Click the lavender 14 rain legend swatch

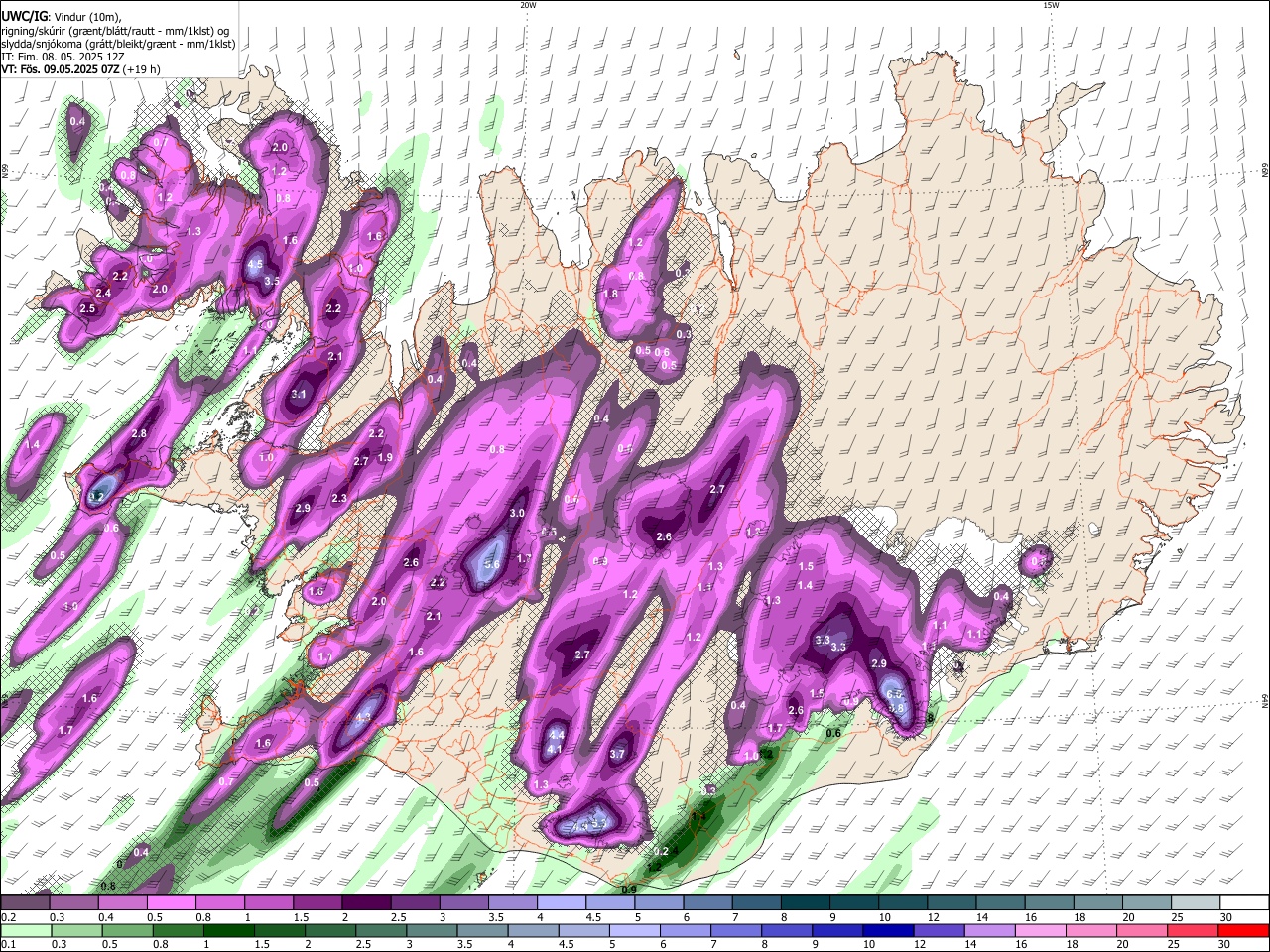point(989,931)
